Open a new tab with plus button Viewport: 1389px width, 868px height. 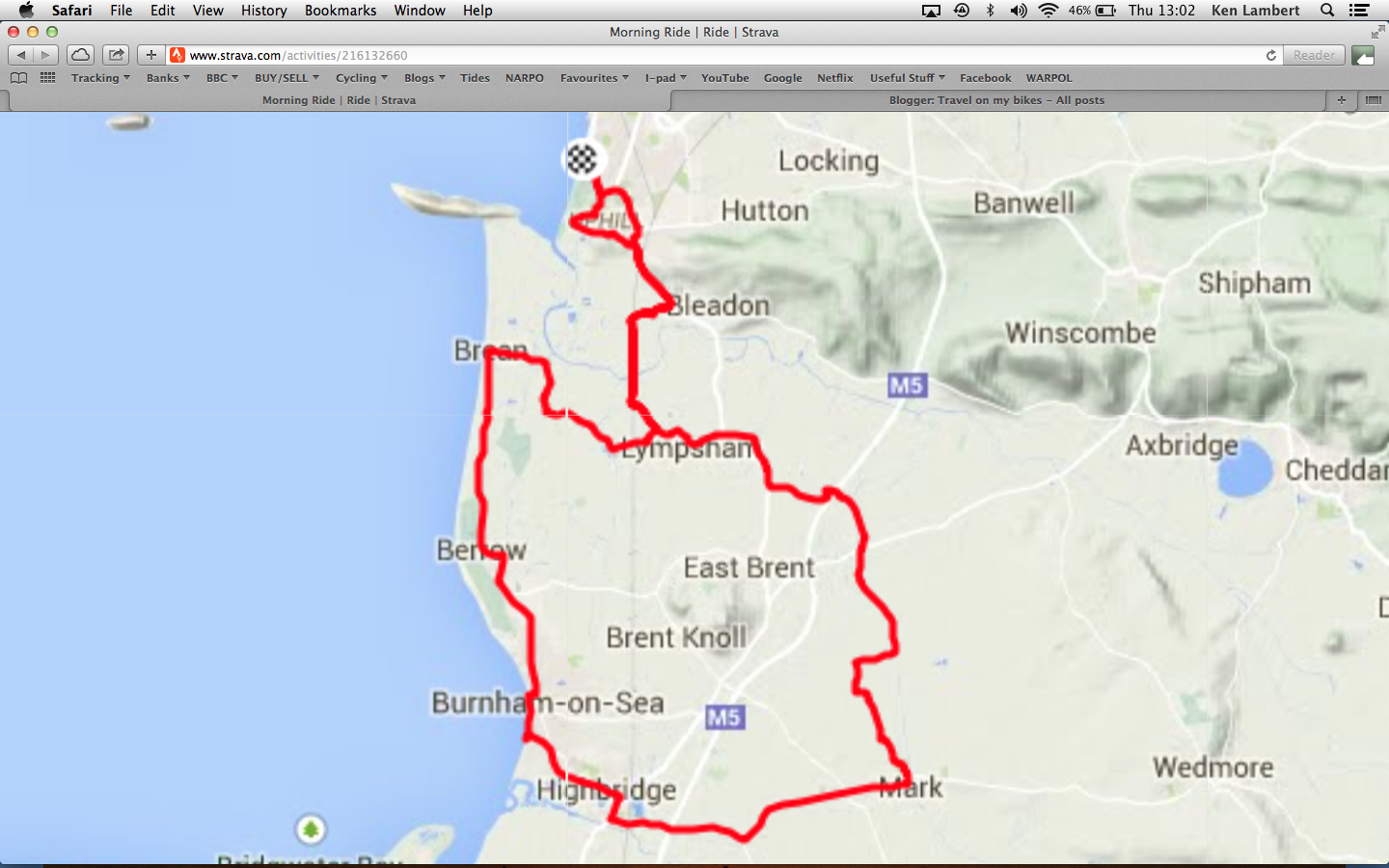(1341, 99)
